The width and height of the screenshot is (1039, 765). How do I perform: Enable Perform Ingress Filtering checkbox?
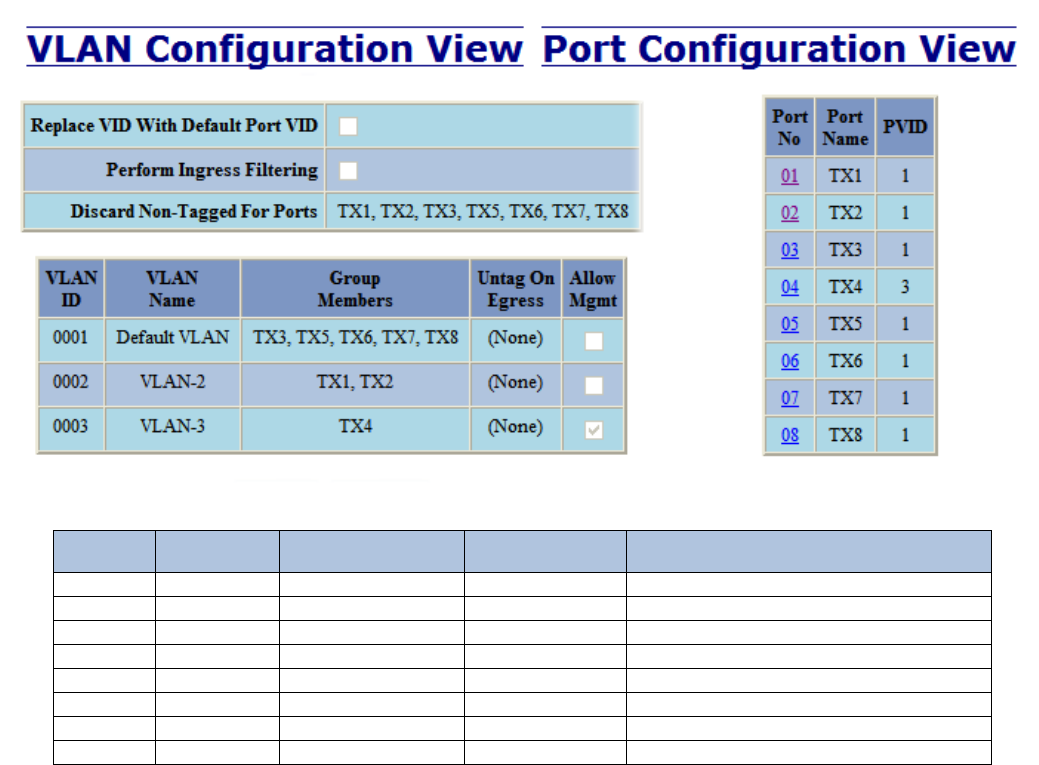pyautogui.click(x=349, y=170)
